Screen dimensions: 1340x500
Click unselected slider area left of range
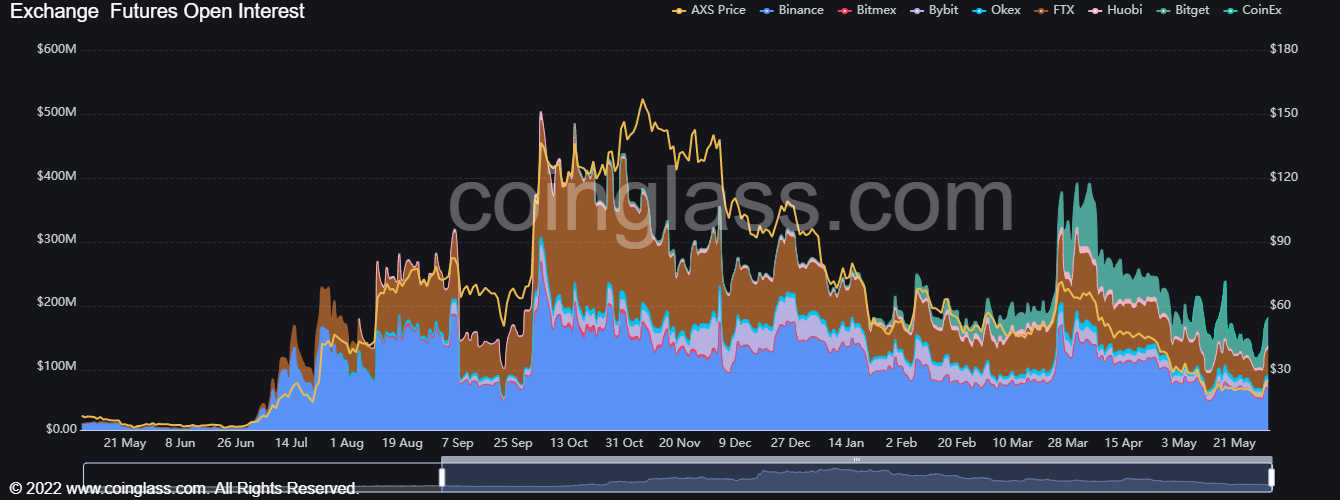pyautogui.click(x=260, y=477)
